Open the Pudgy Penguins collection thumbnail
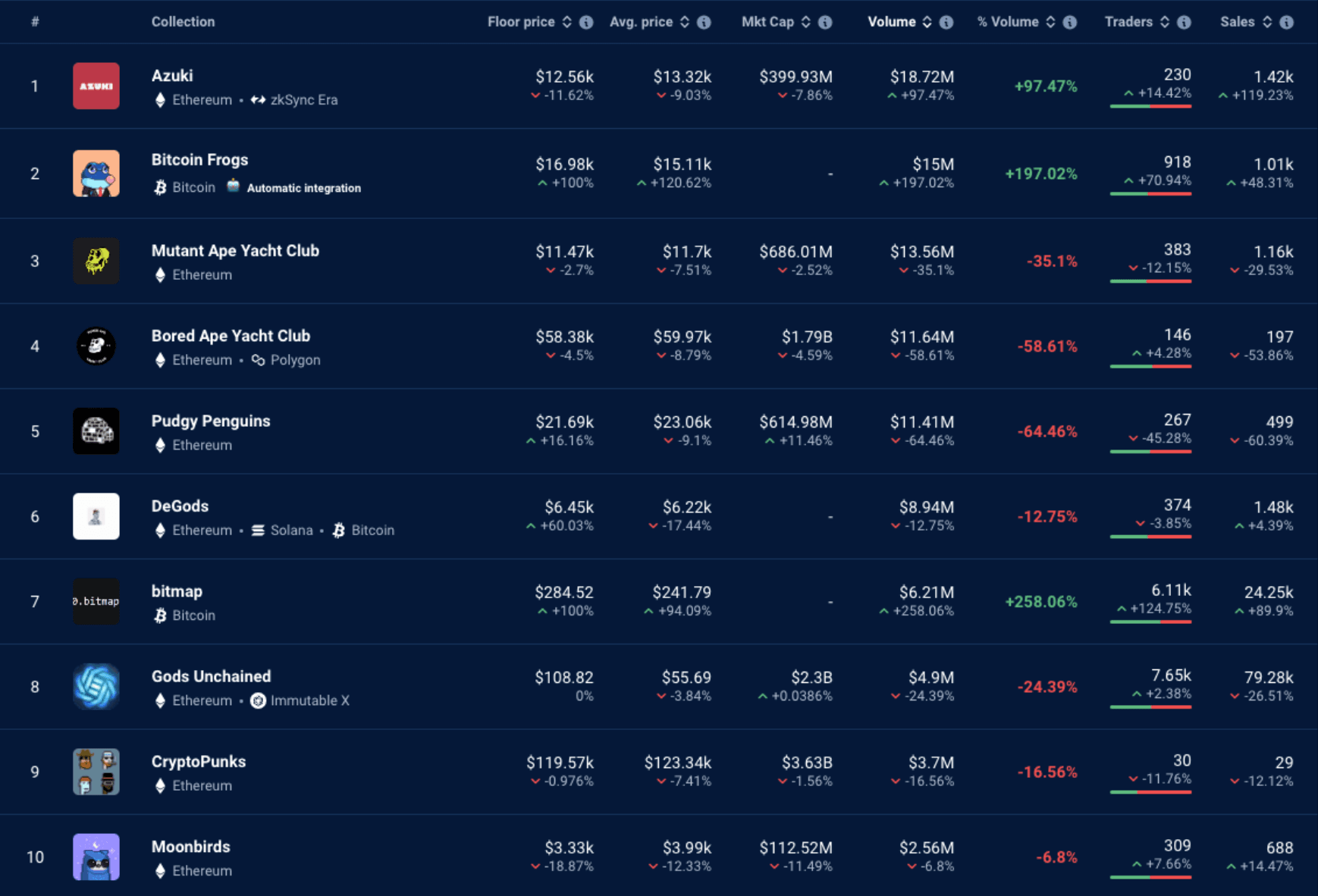The image size is (1318, 896). pyautogui.click(x=96, y=431)
